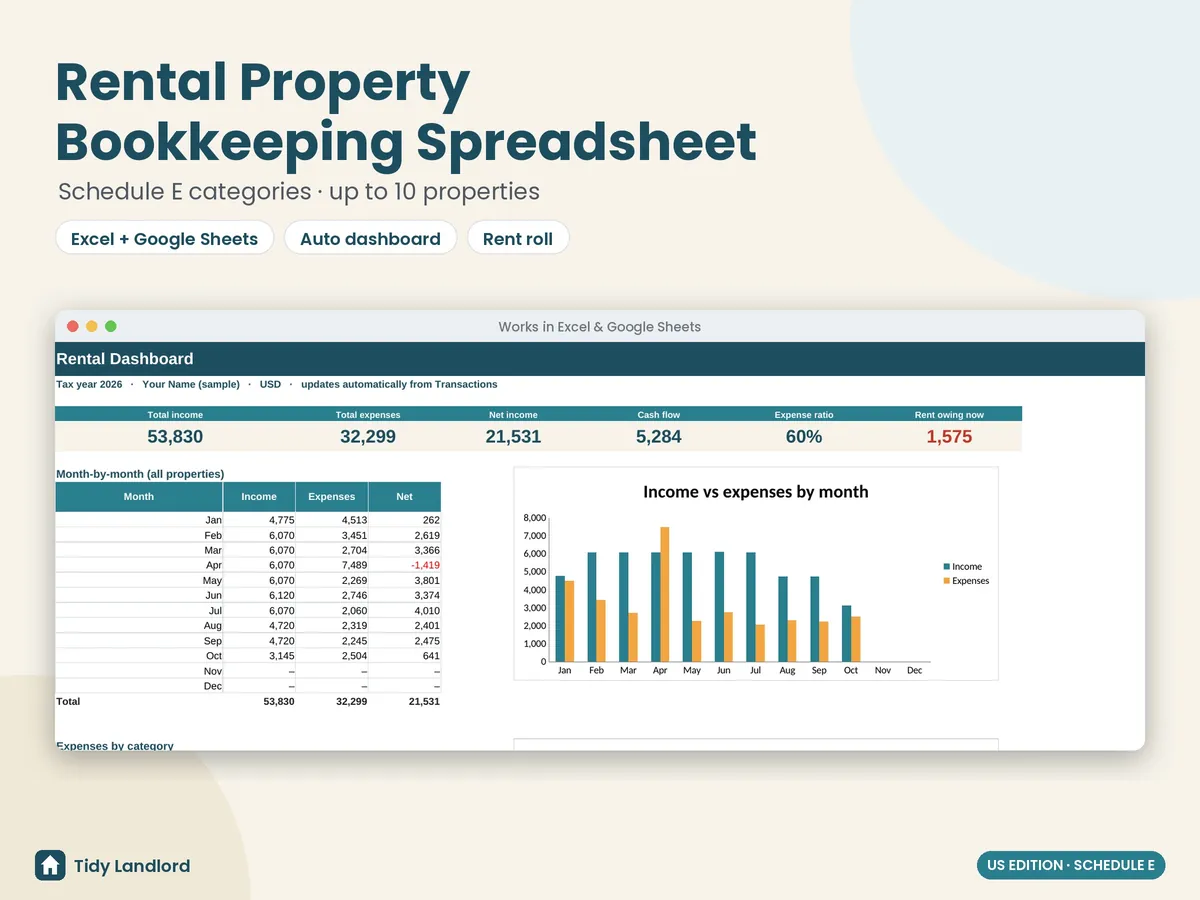Click the red window close dot

[x=72, y=326]
